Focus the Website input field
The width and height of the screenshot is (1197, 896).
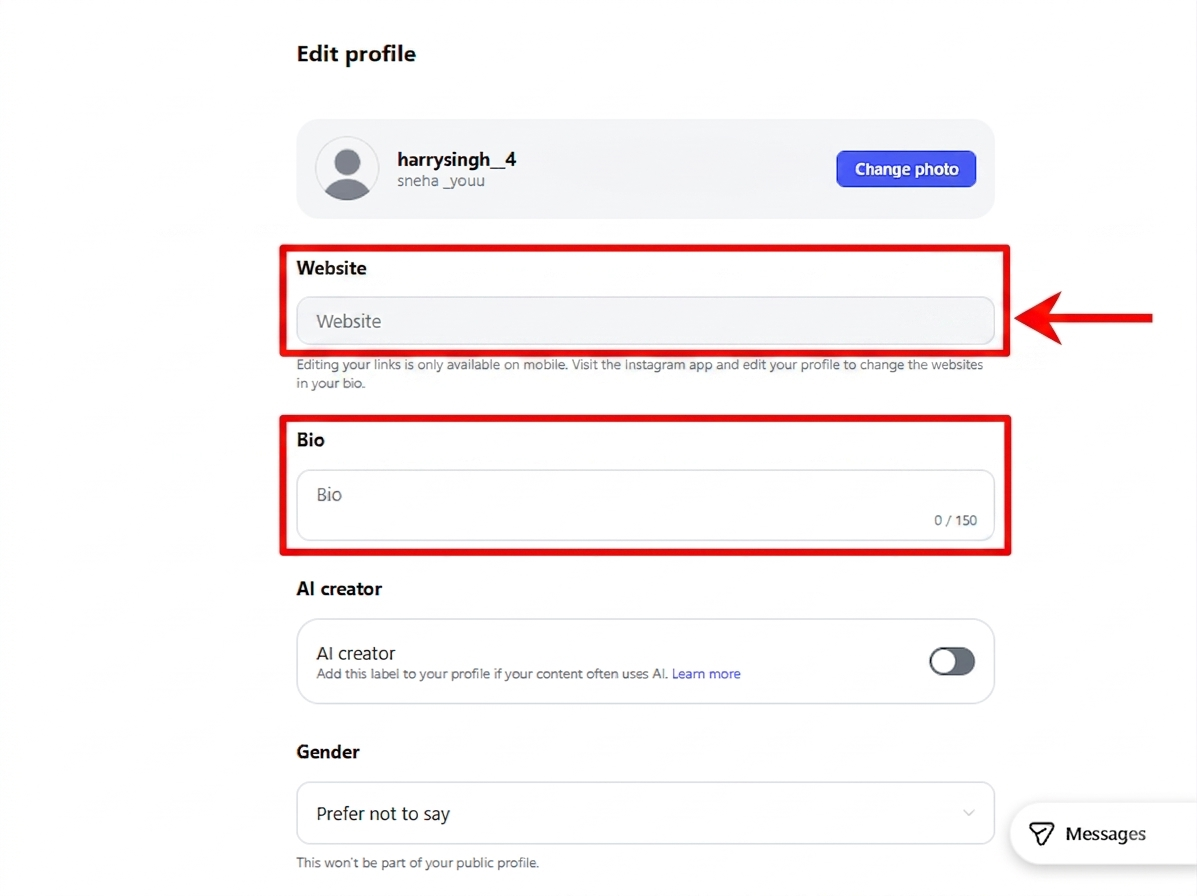(x=645, y=321)
